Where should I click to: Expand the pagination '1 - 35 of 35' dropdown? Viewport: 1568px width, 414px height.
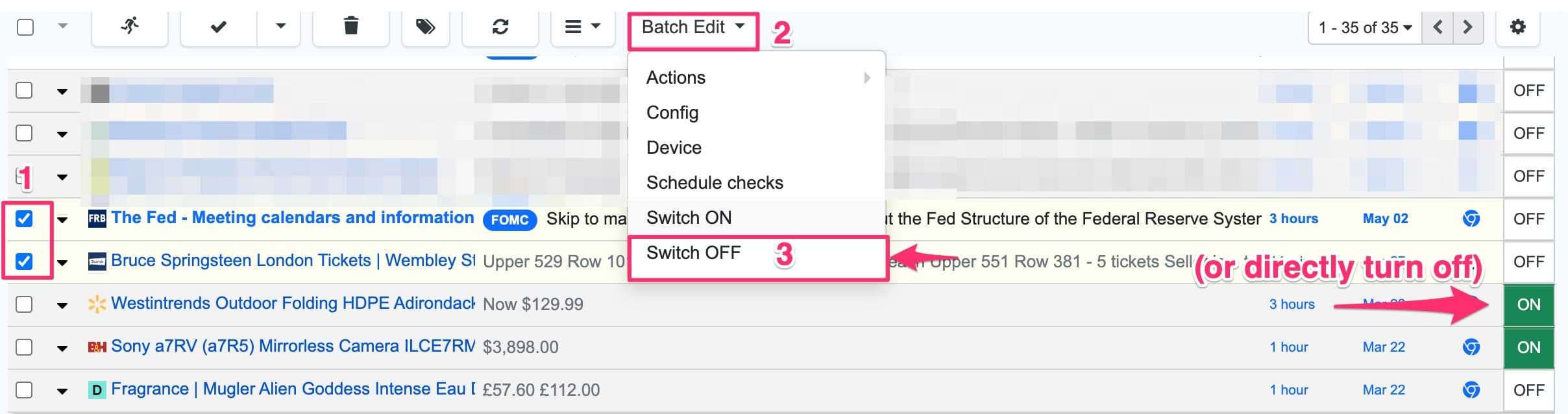(1363, 27)
